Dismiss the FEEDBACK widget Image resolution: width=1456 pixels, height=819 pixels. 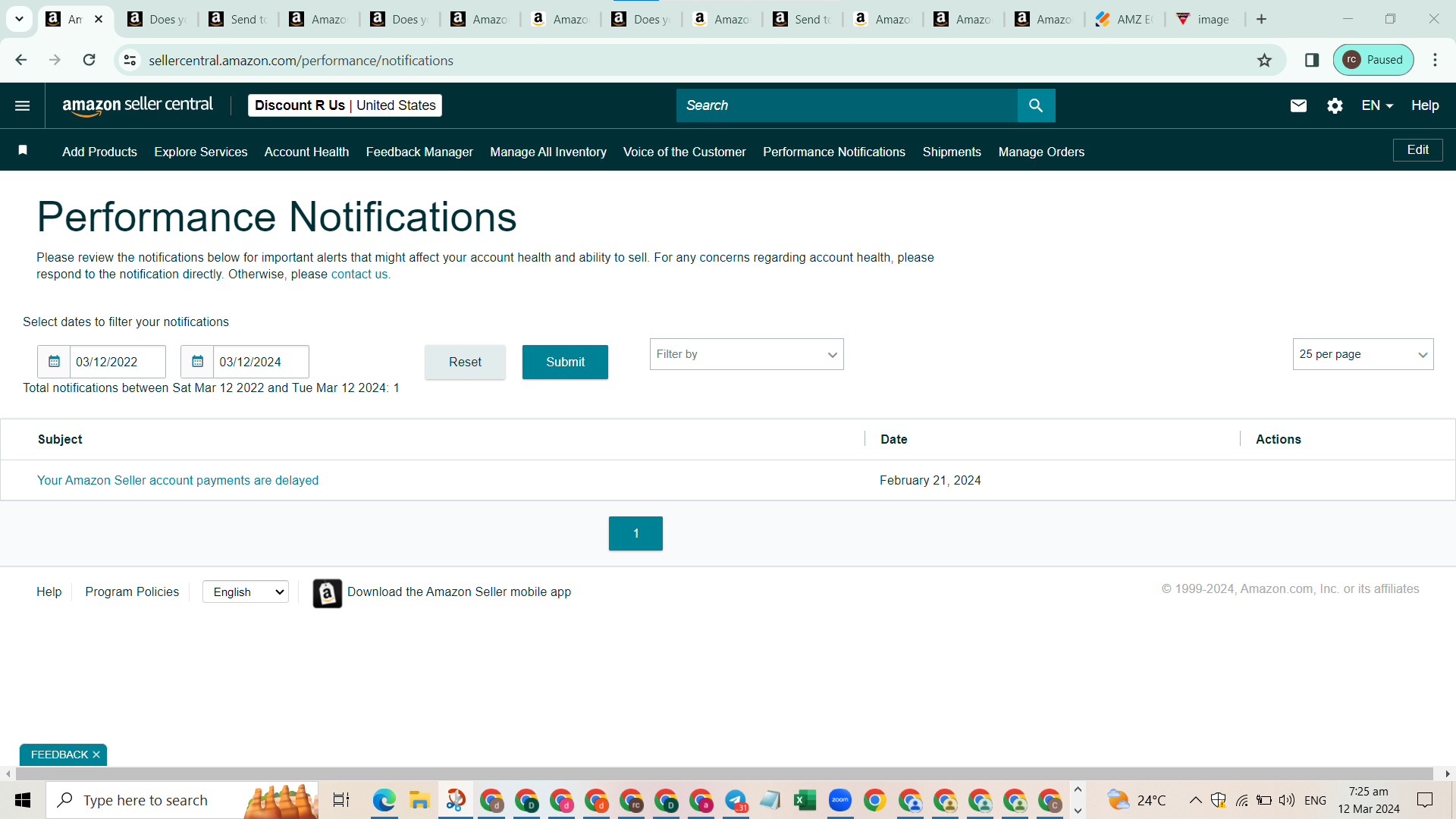click(96, 755)
